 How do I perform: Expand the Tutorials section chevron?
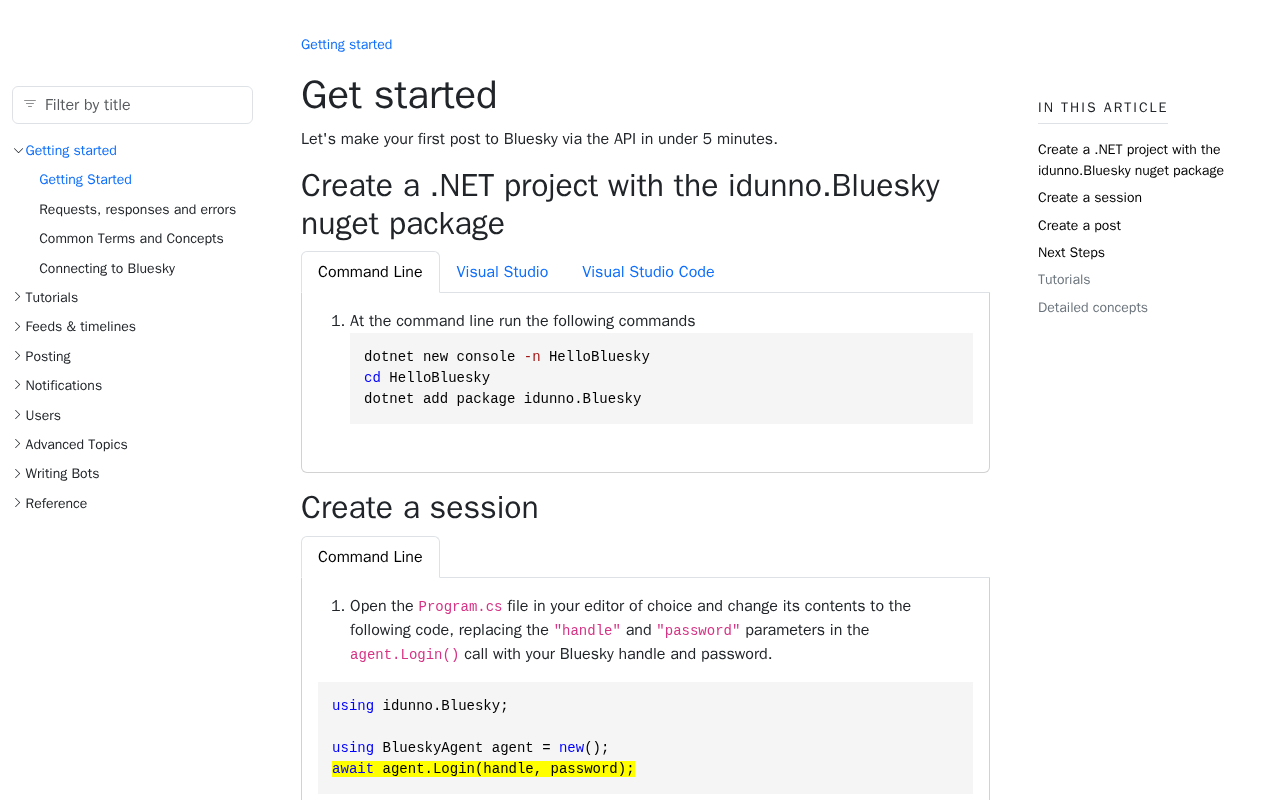click(x=18, y=297)
